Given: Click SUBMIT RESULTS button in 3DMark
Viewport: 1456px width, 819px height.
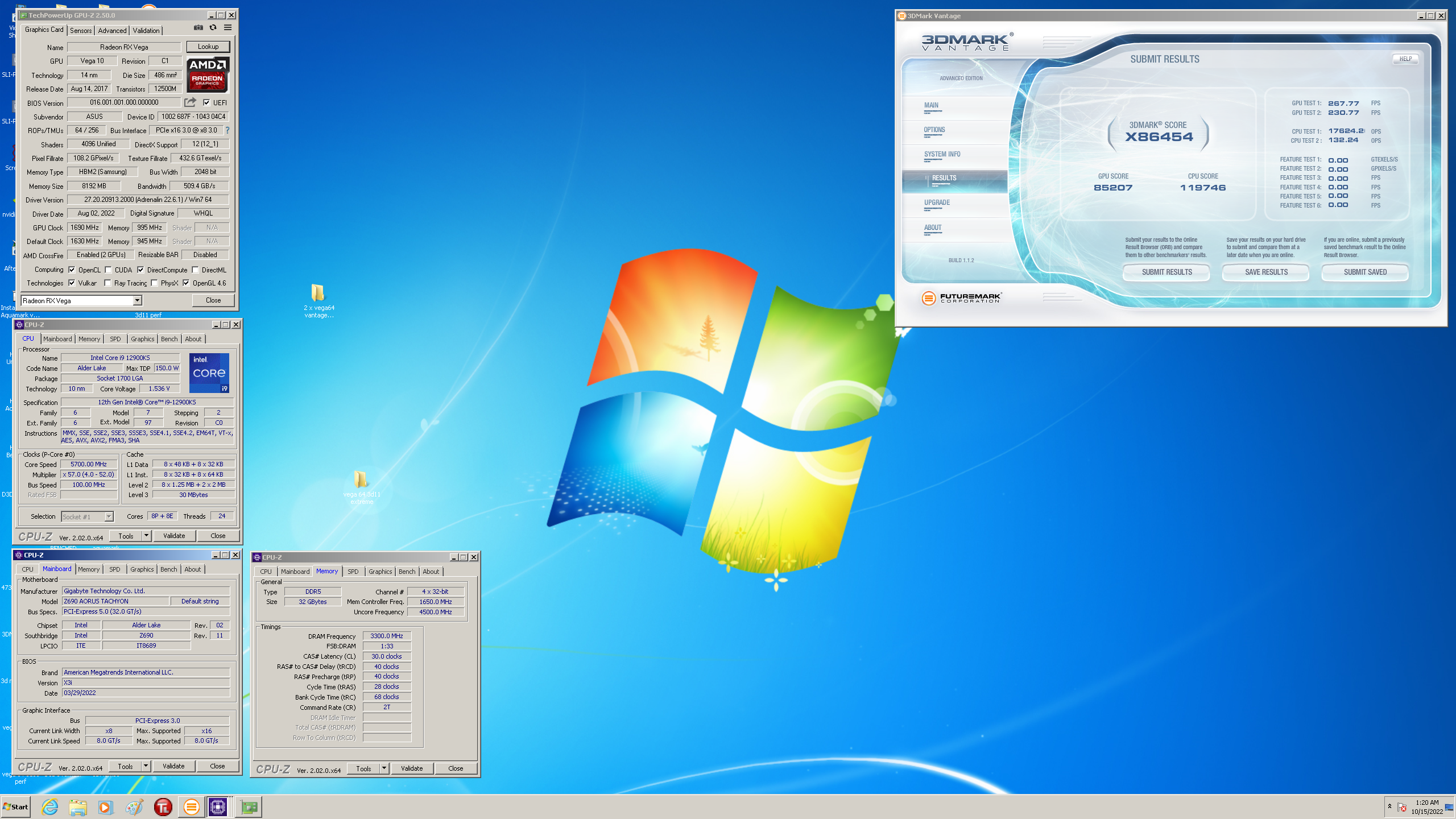Looking at the screenshot, I should pos(1167,272).
